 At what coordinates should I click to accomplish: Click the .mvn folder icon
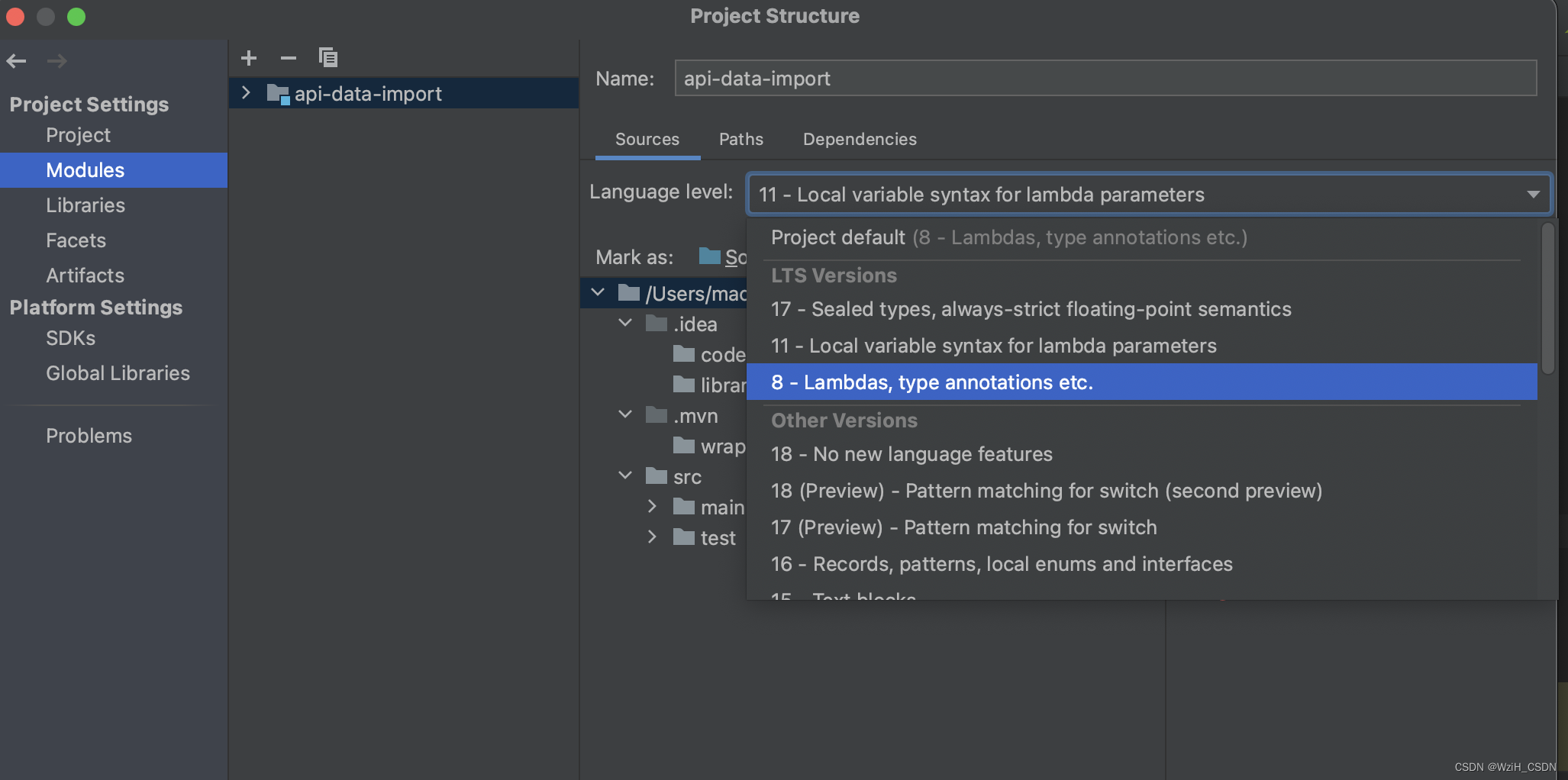coord(657,415)
